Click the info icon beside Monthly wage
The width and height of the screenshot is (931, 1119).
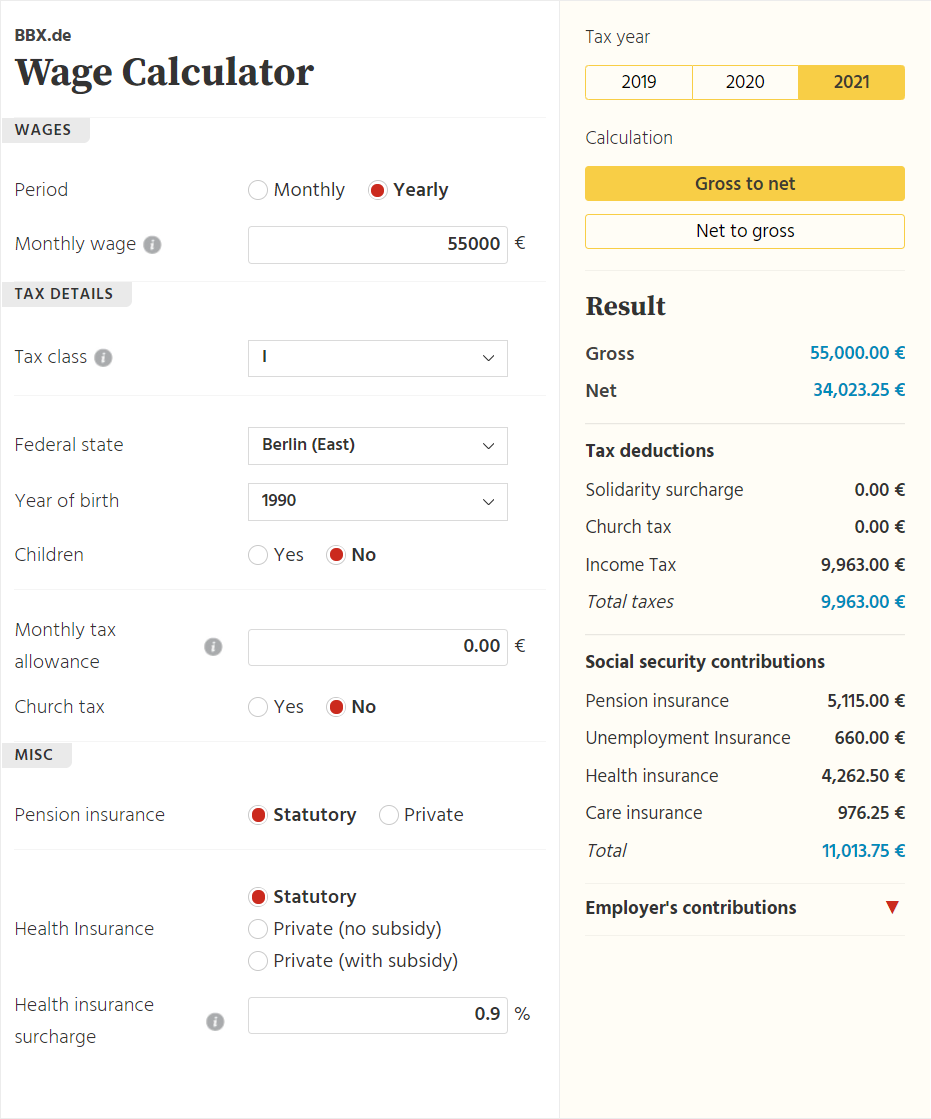152,245
